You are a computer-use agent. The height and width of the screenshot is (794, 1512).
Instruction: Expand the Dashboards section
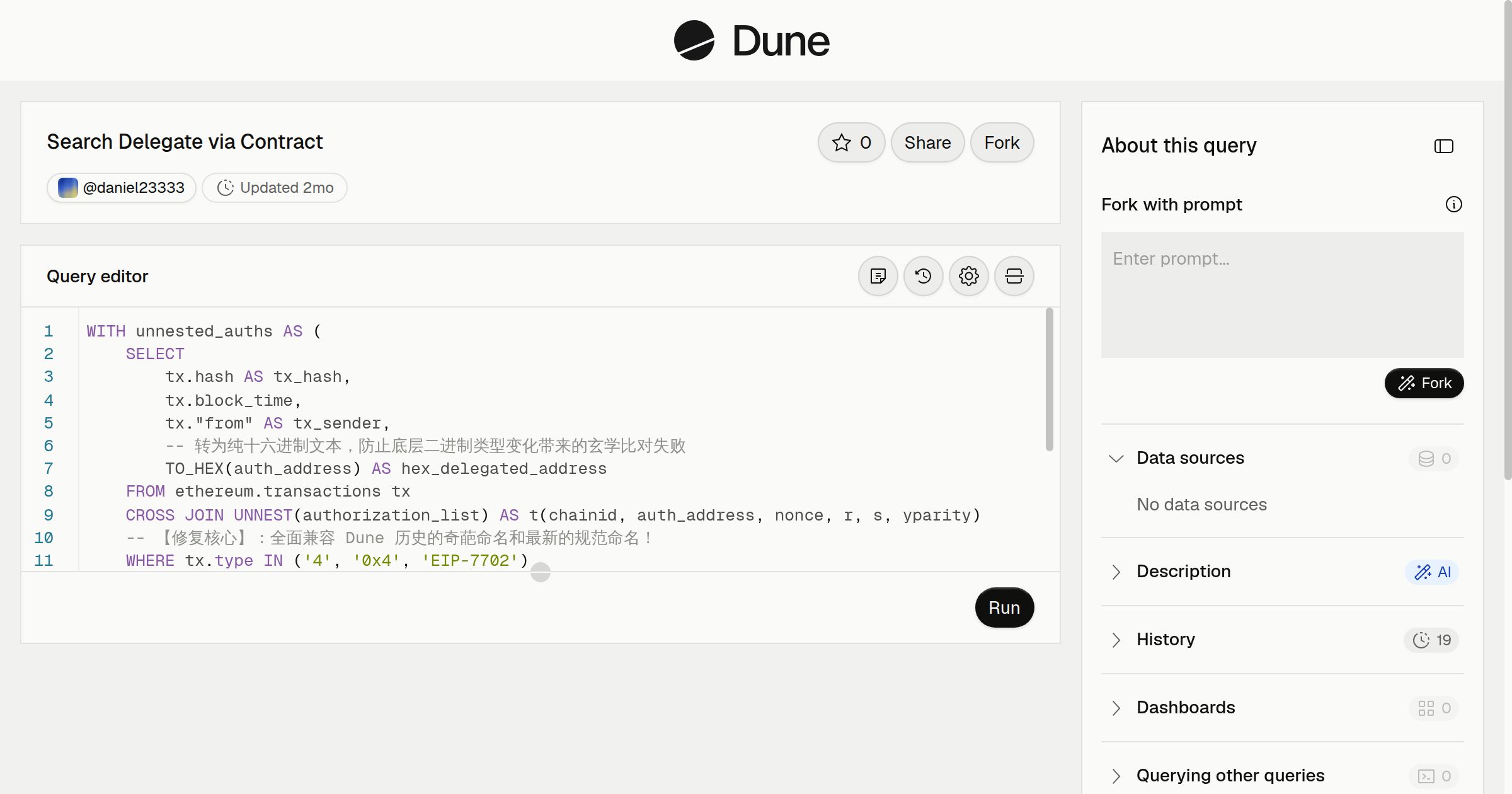[x=1116, y=708]
